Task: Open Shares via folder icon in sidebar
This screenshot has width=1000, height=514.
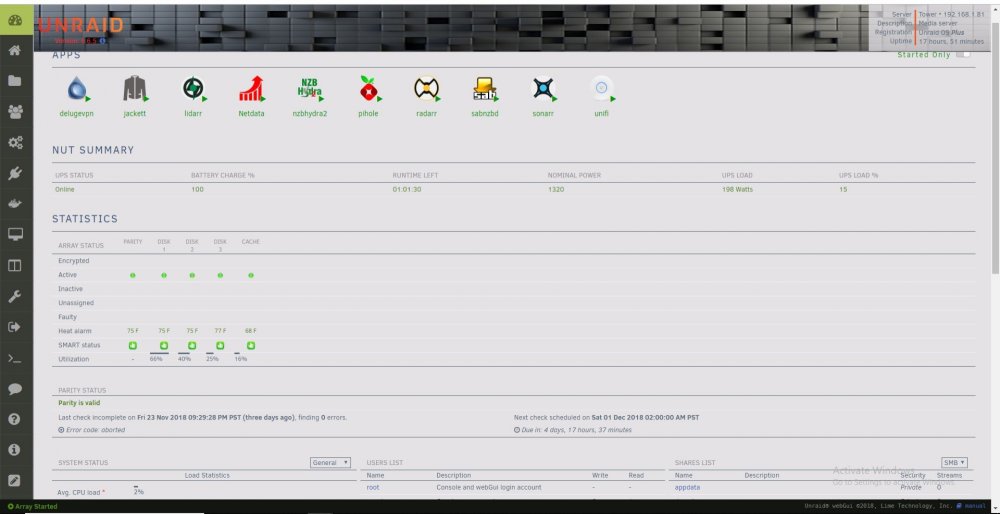Action: tap(15, 81)
